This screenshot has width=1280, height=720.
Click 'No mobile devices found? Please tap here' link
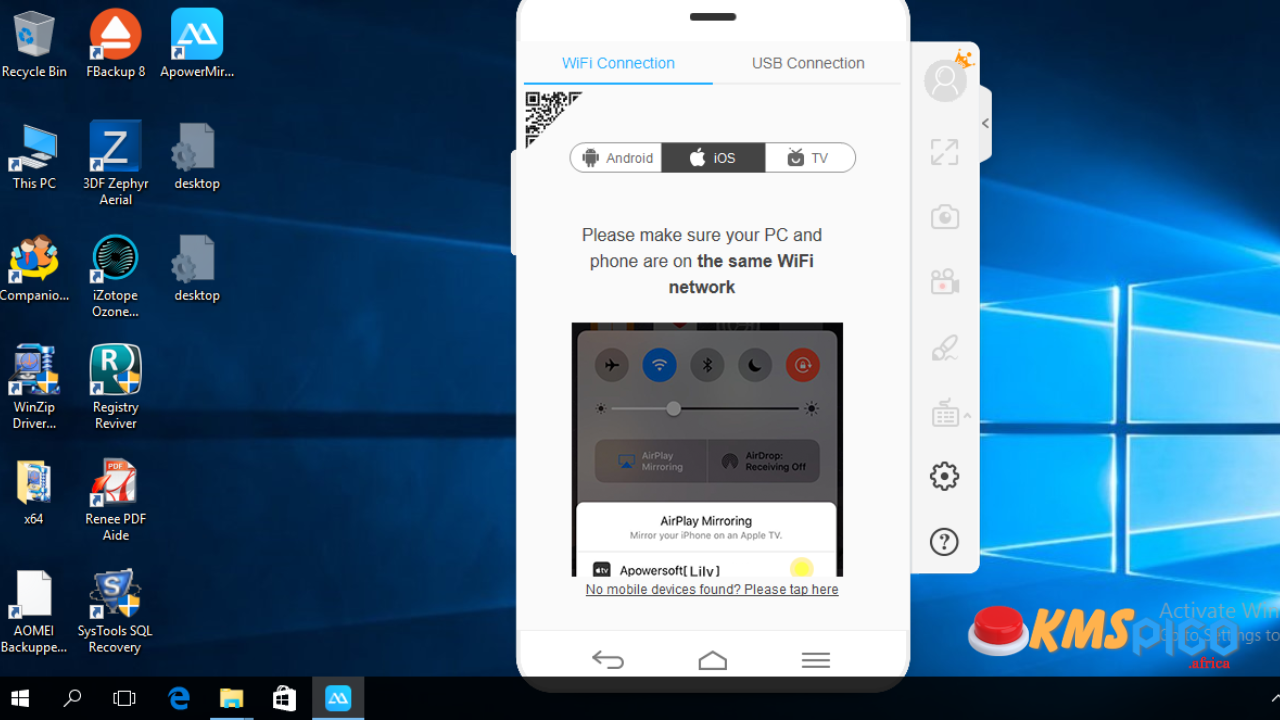click(x=712, y=590)
